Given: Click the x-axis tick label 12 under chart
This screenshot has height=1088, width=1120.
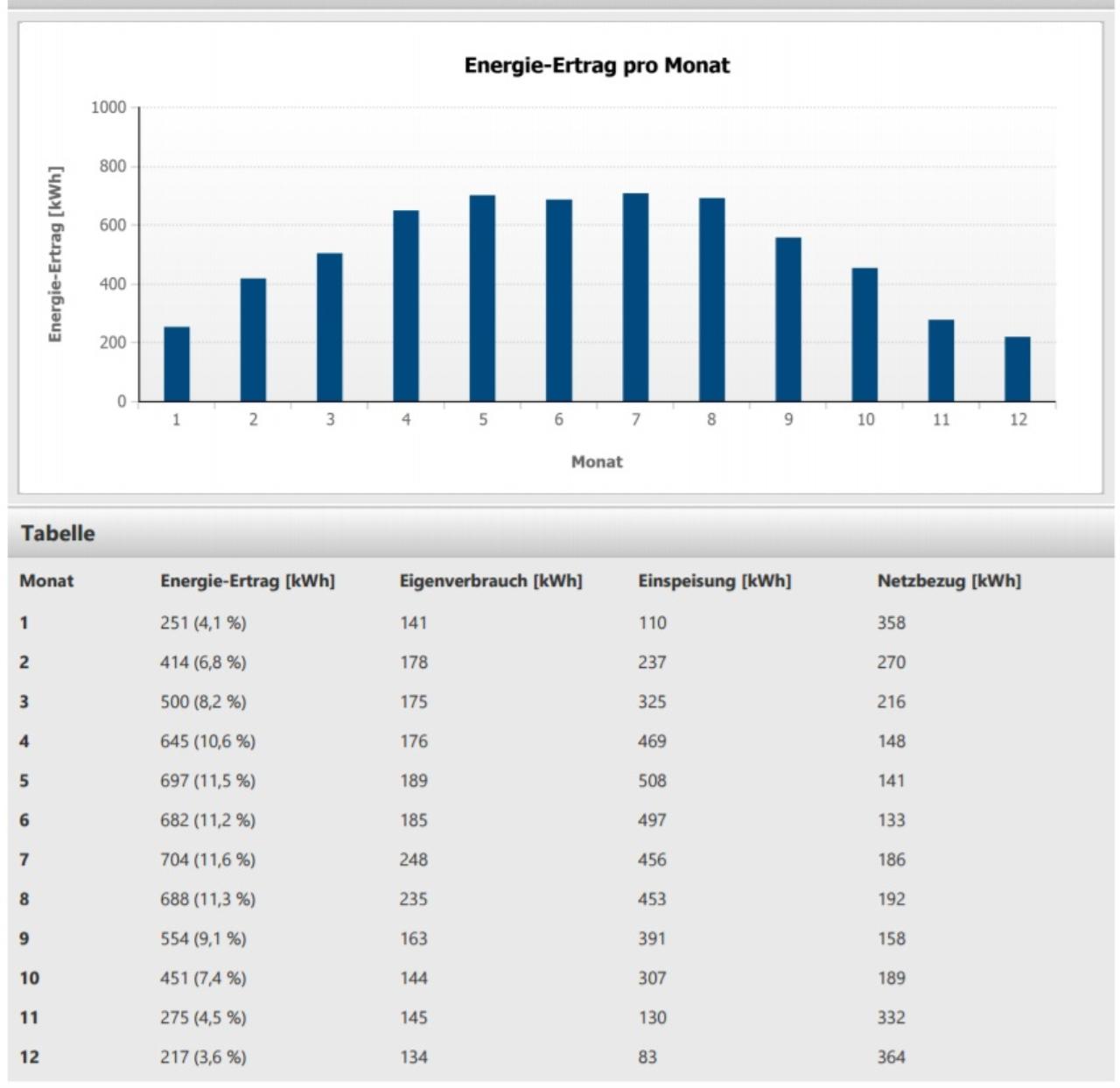Looking at the screenshot, I should [1018, 420].
